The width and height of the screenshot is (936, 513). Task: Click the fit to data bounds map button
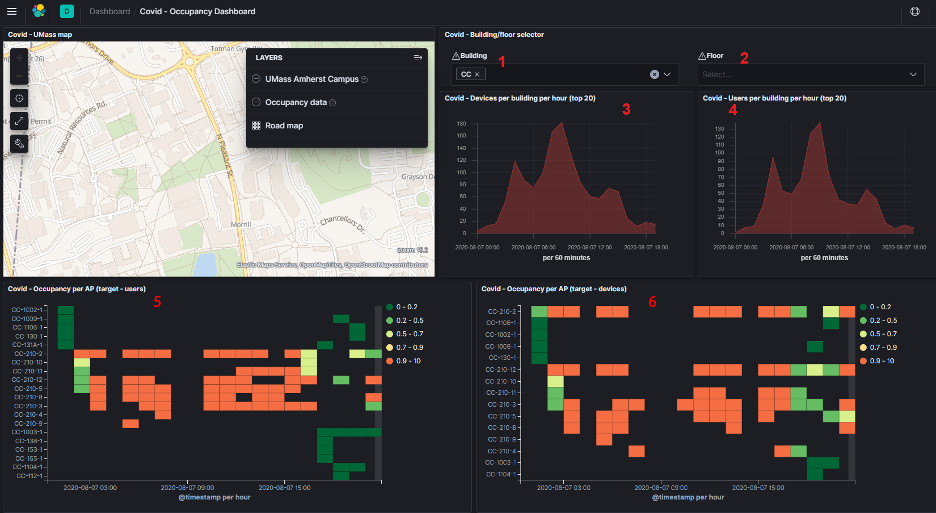pyautogui.click(x=20, y=98)
